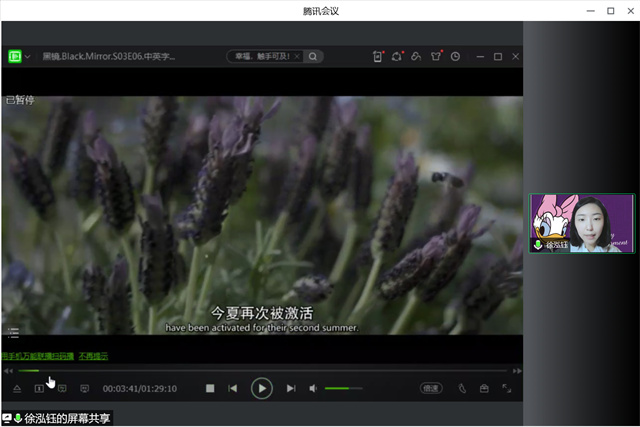The width and height of the screenshot is (640, 427).
Task: Click the eject/open file icon
Action: click(x=16, y=388)
